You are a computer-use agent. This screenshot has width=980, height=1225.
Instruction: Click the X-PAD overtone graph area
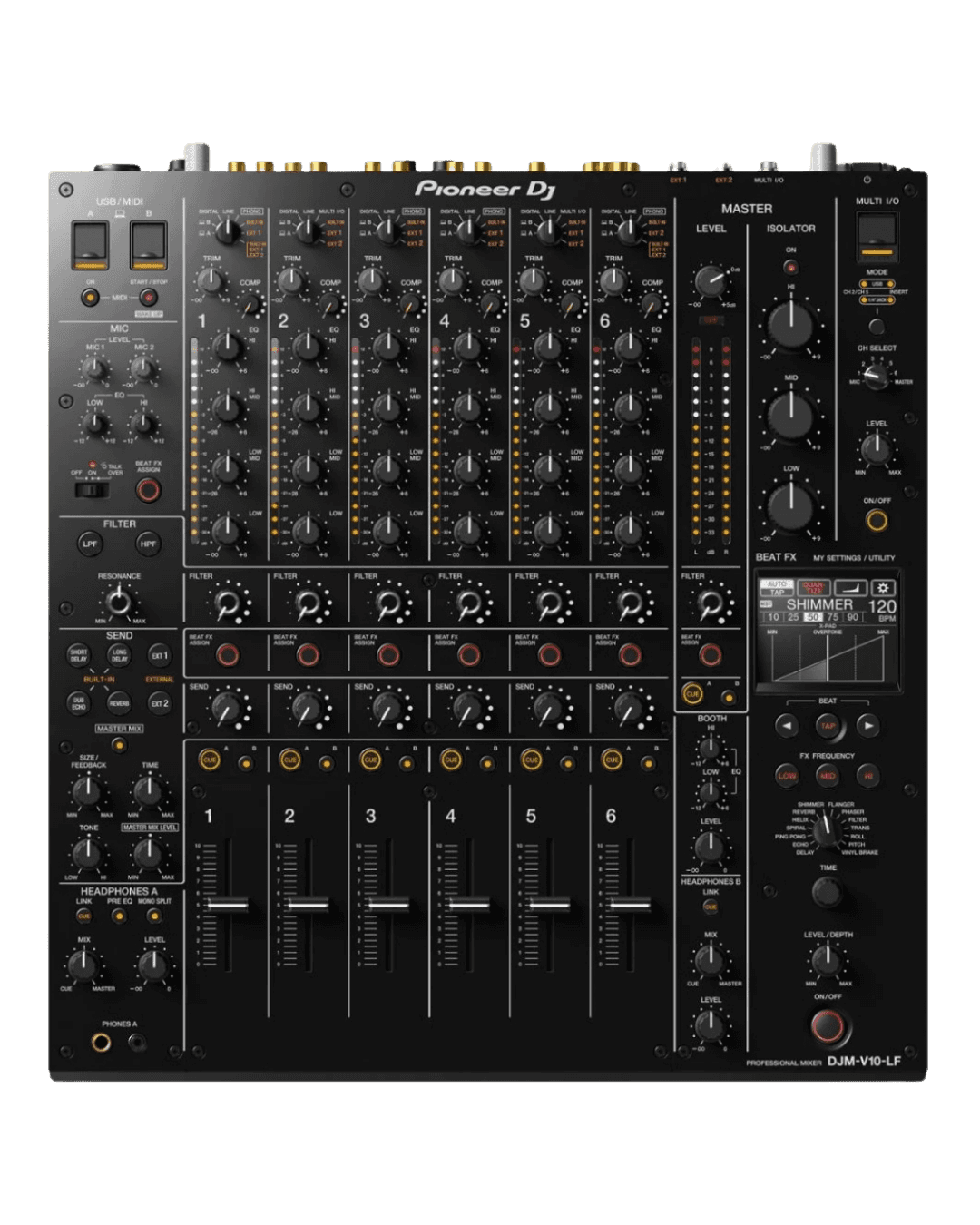827,659
